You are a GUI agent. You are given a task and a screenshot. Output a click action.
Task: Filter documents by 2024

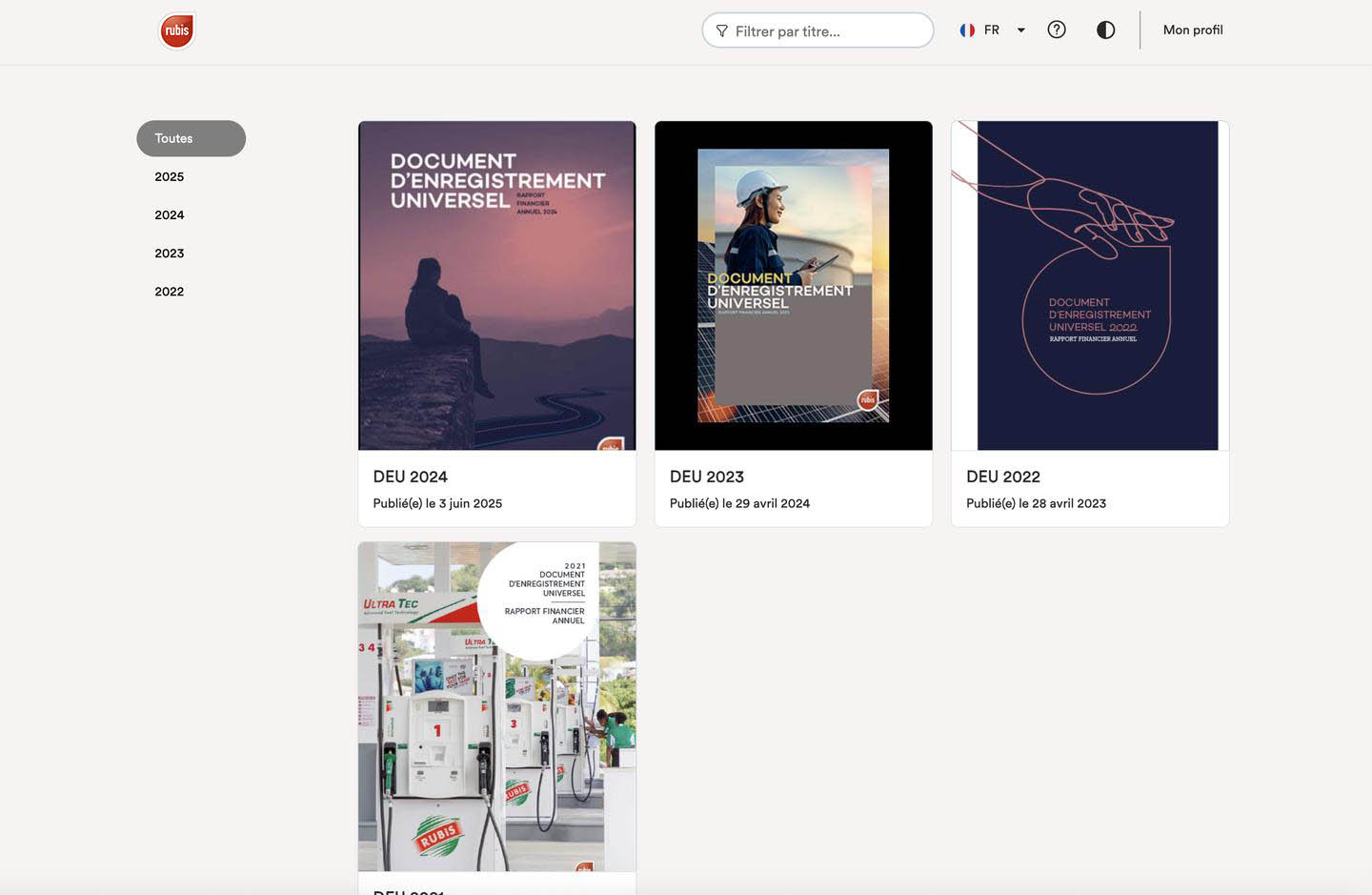(170, 214)
